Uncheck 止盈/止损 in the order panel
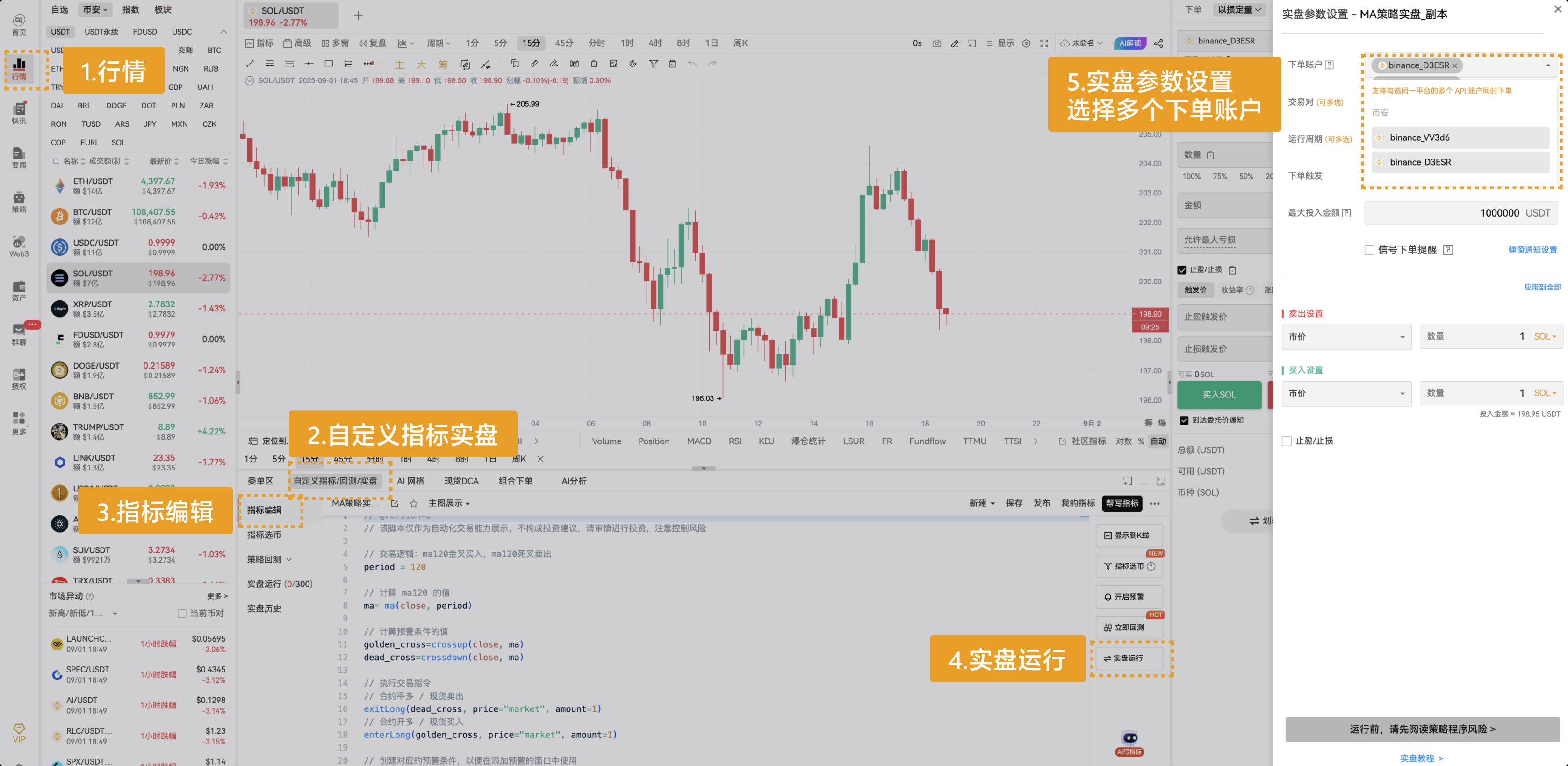1568x766 pixels. pos(1181,270)
